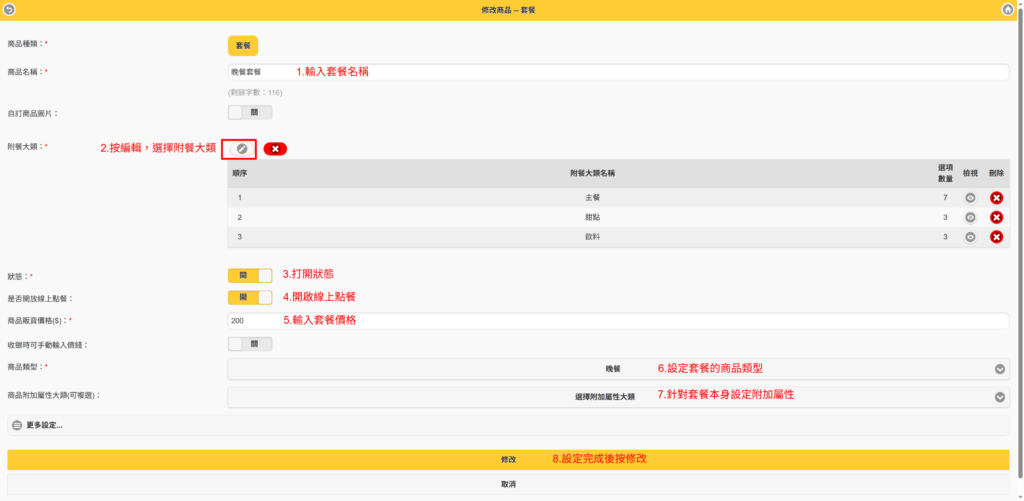Toggle the 是否開放線上點餐 switch
The height and width of the screenshot is (501, 1024).
(x=250, y=298)
